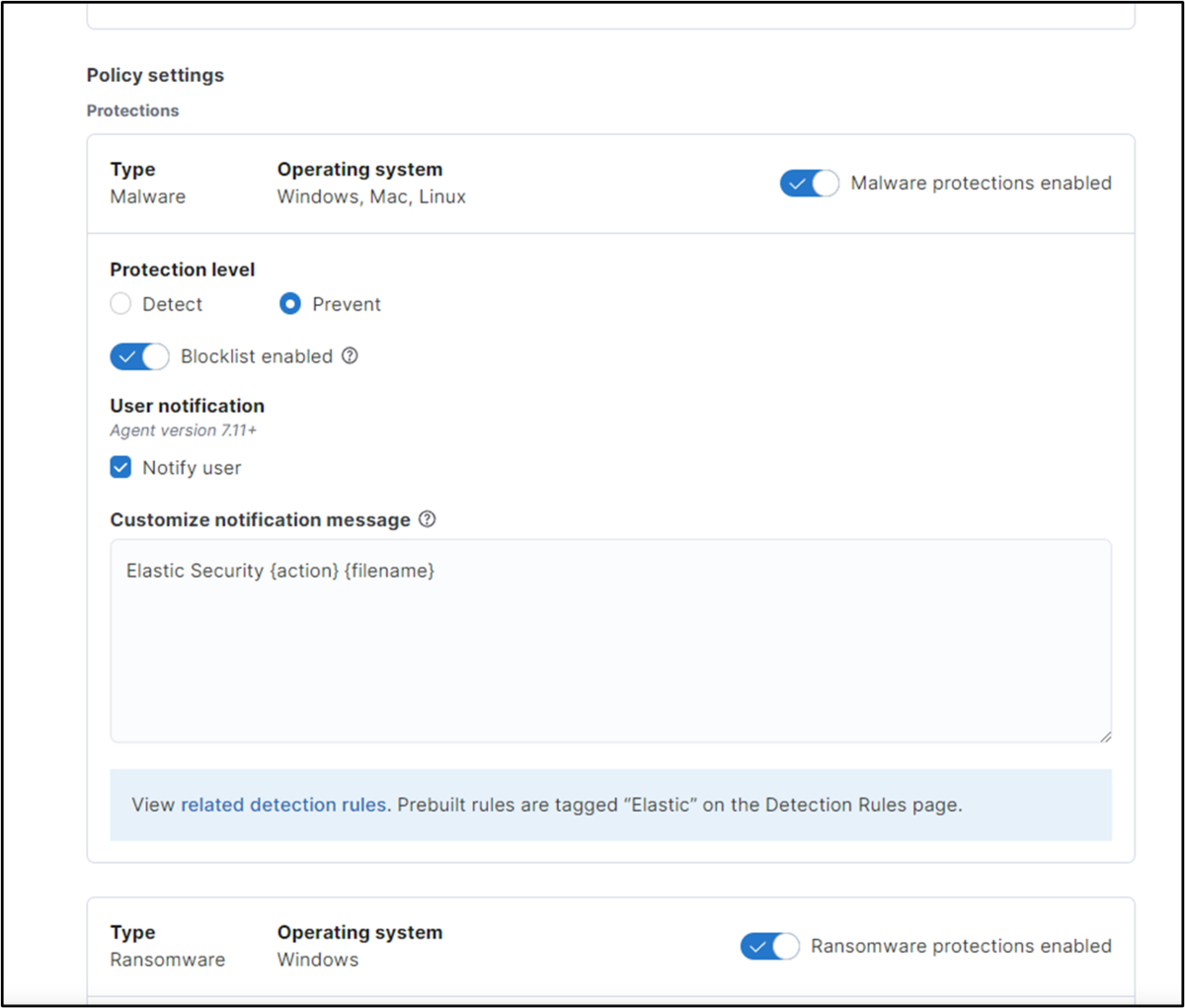Open the related detection rules link
The width and height of the screenshot is (1185, 1008).
click(283, 805)
